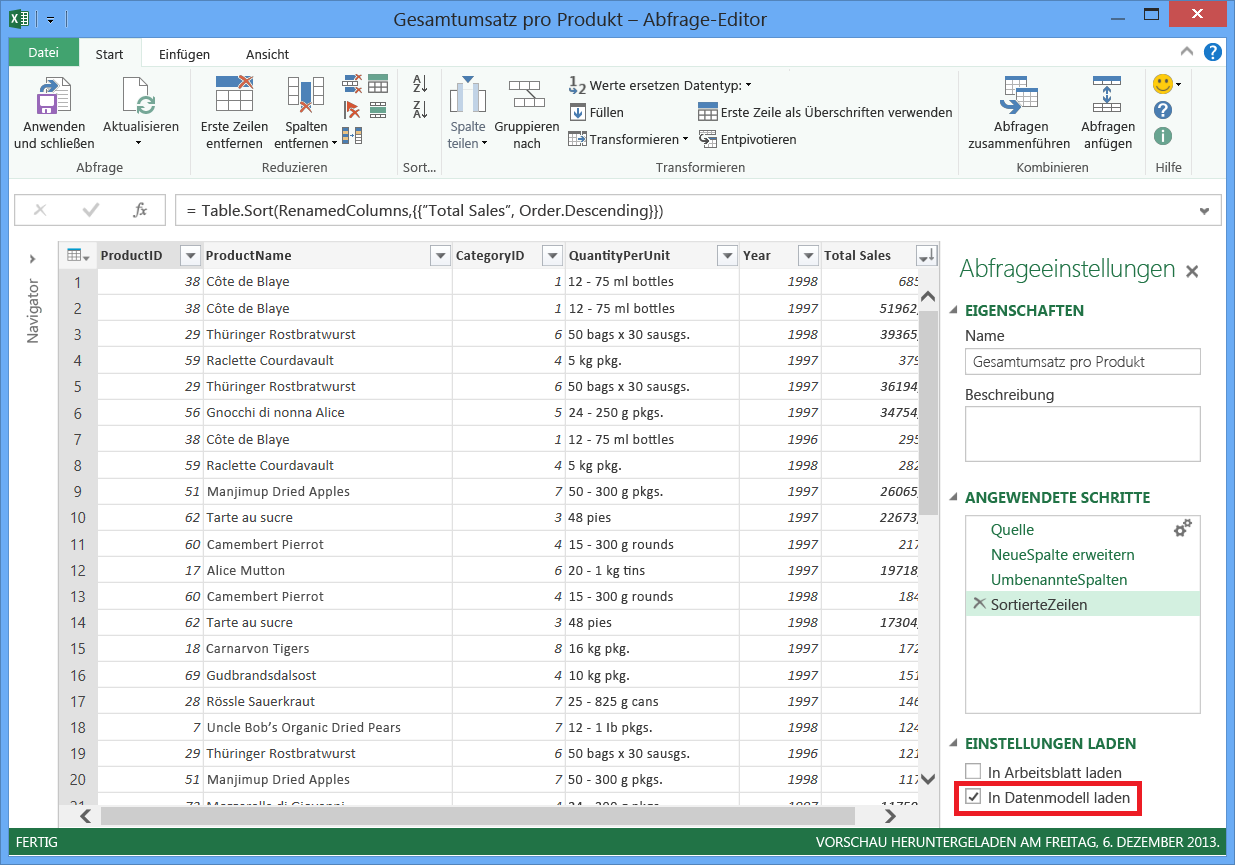
Task: Click the query Name input field
Action: tap(1083, 361)
